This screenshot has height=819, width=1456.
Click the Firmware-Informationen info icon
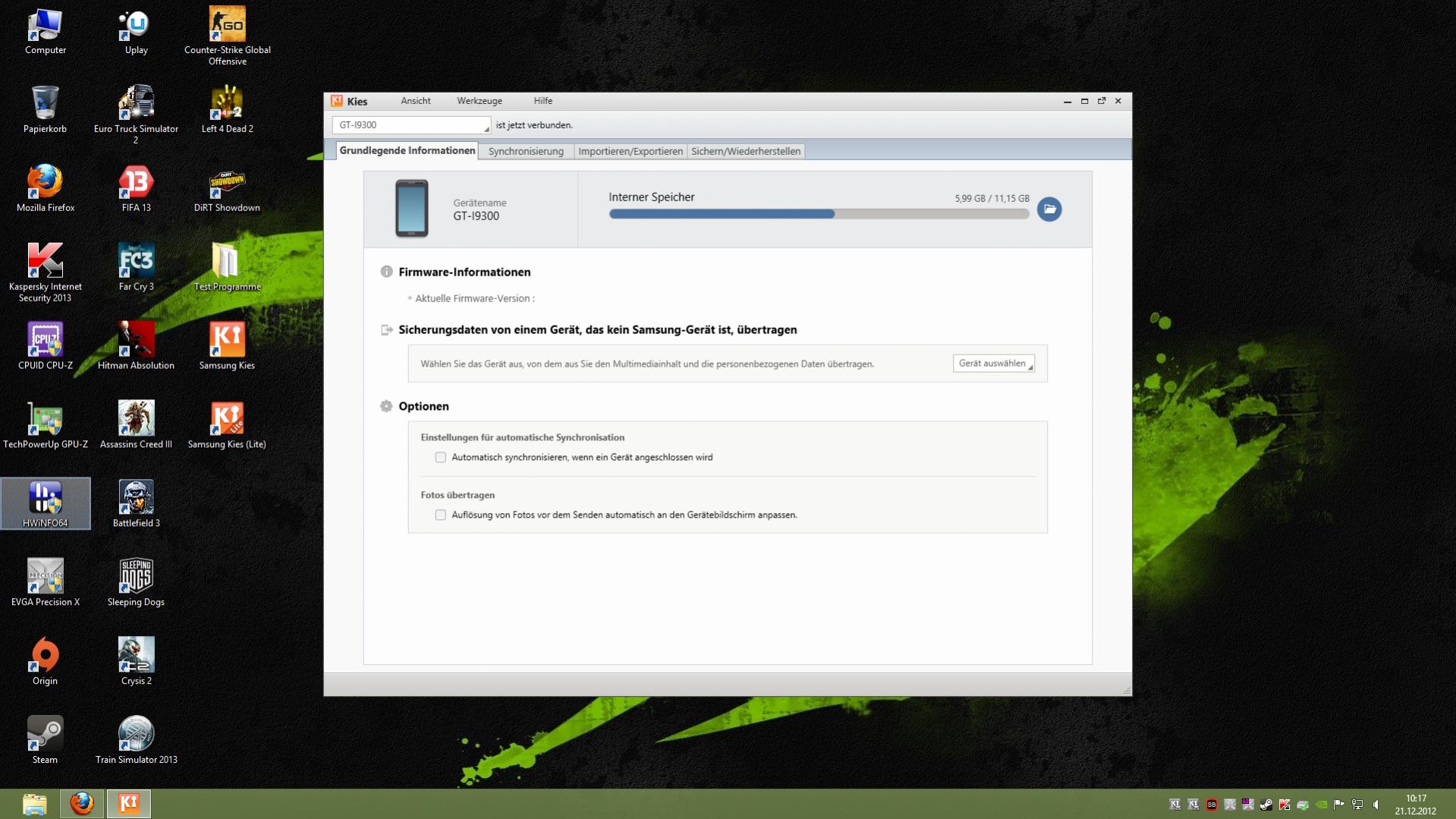pos(386,272)
